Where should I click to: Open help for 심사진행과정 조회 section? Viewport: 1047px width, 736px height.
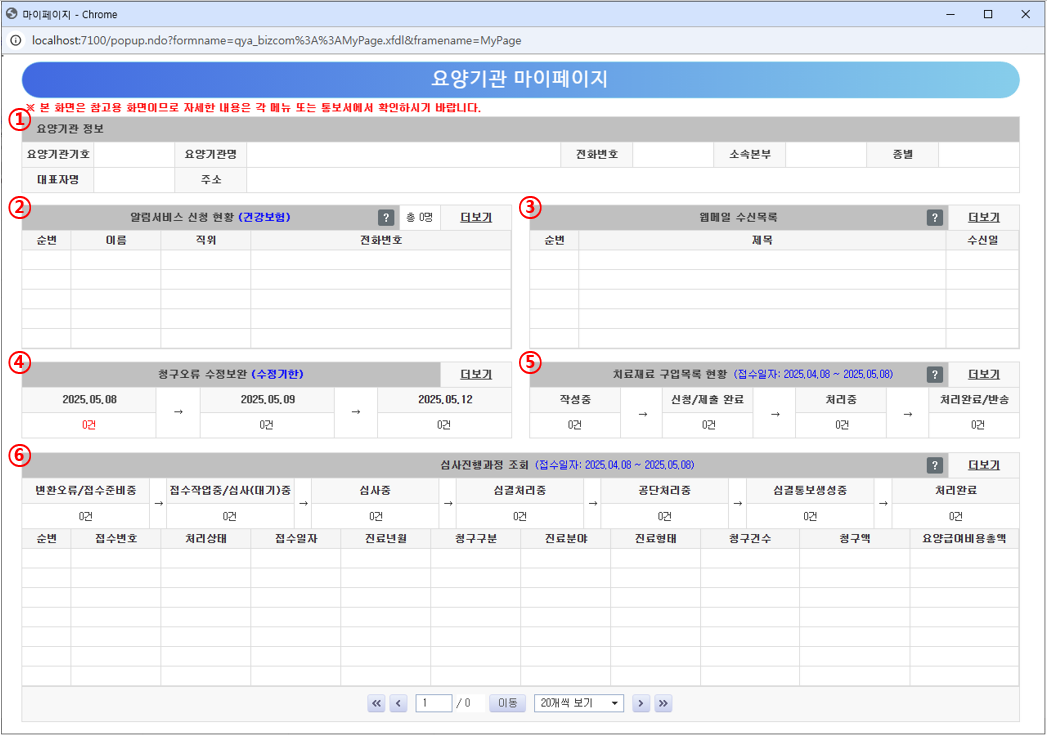tap(934, 464)
